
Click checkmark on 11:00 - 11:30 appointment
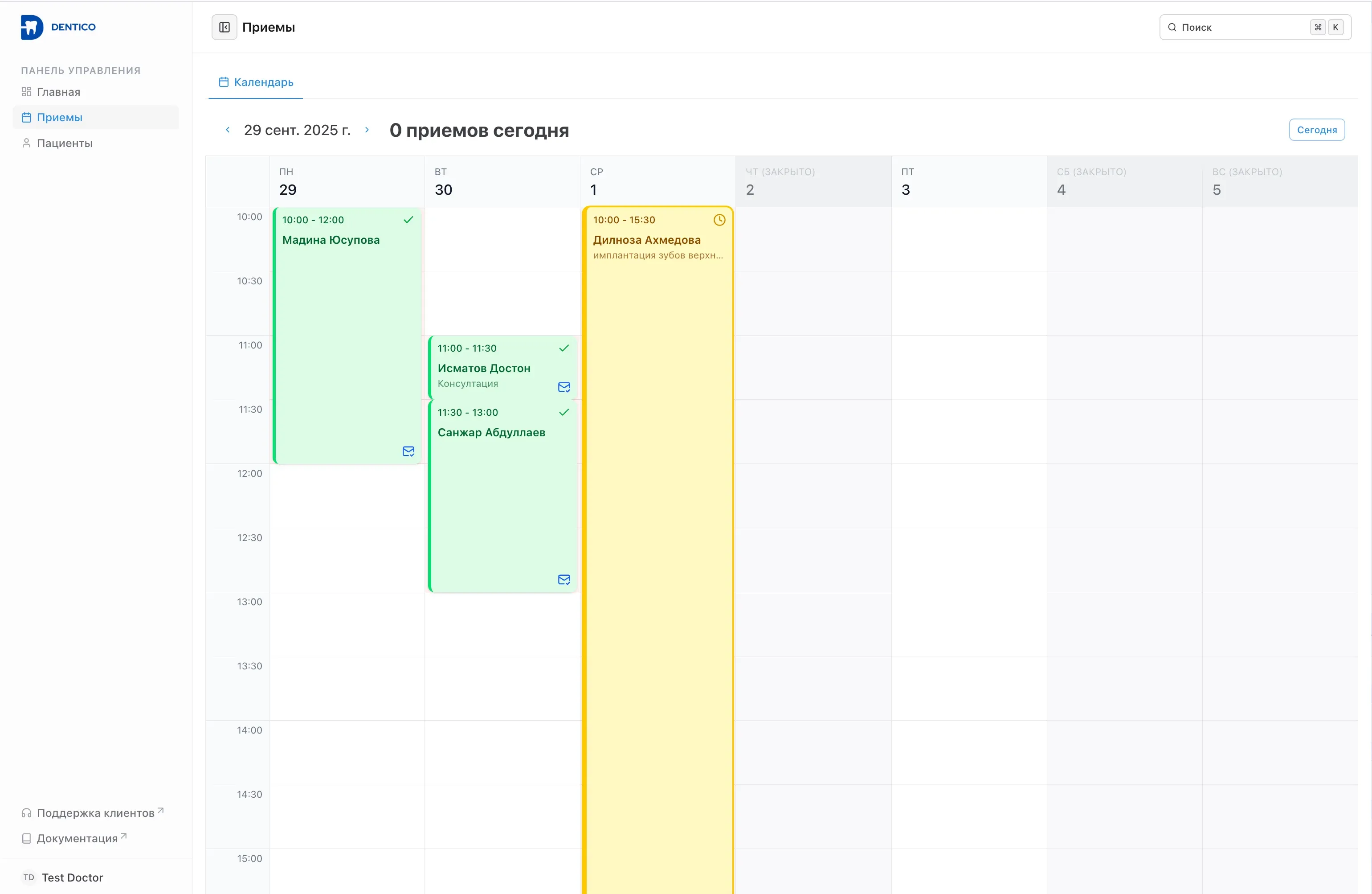pos(564,348)
